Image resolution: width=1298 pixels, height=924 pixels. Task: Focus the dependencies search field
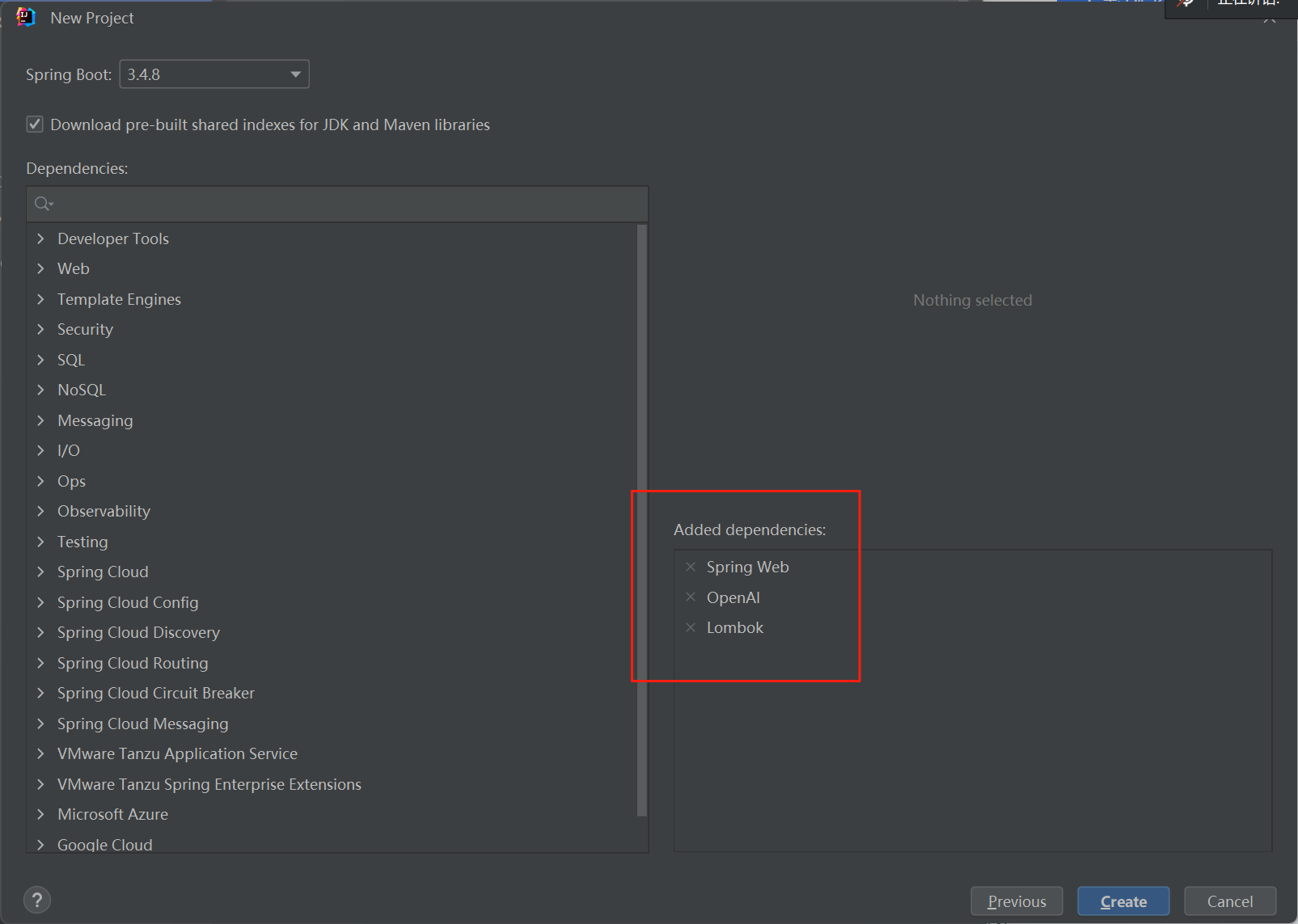(x=337, y=204)
